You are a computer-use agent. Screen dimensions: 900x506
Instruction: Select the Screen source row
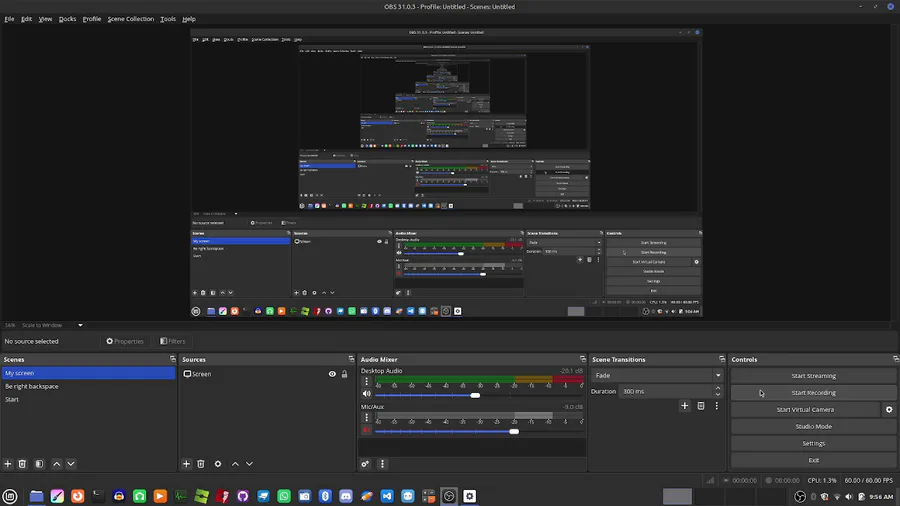(x=266, y=374)
